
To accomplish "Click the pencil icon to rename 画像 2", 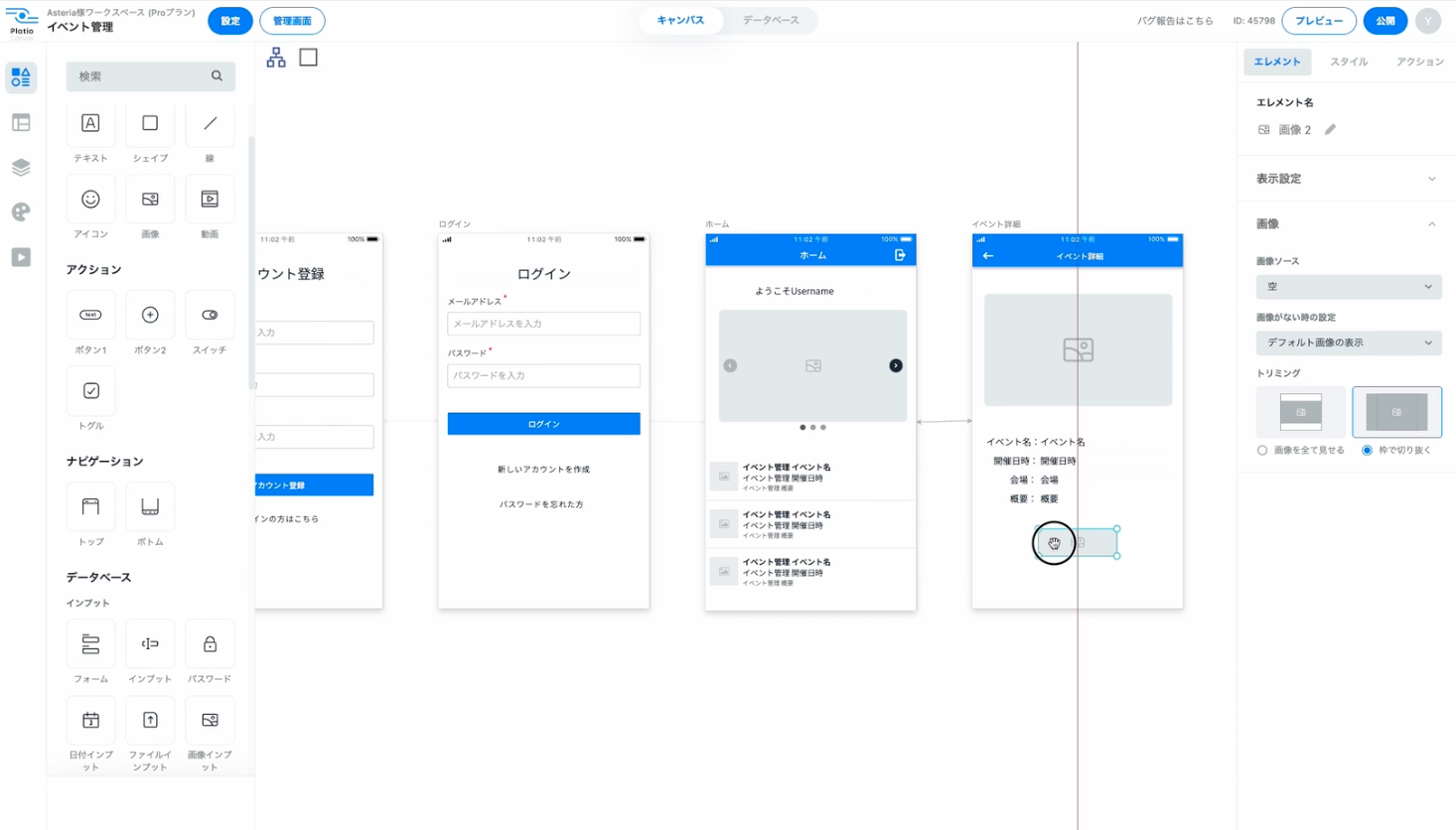I will pos(1330,129).
